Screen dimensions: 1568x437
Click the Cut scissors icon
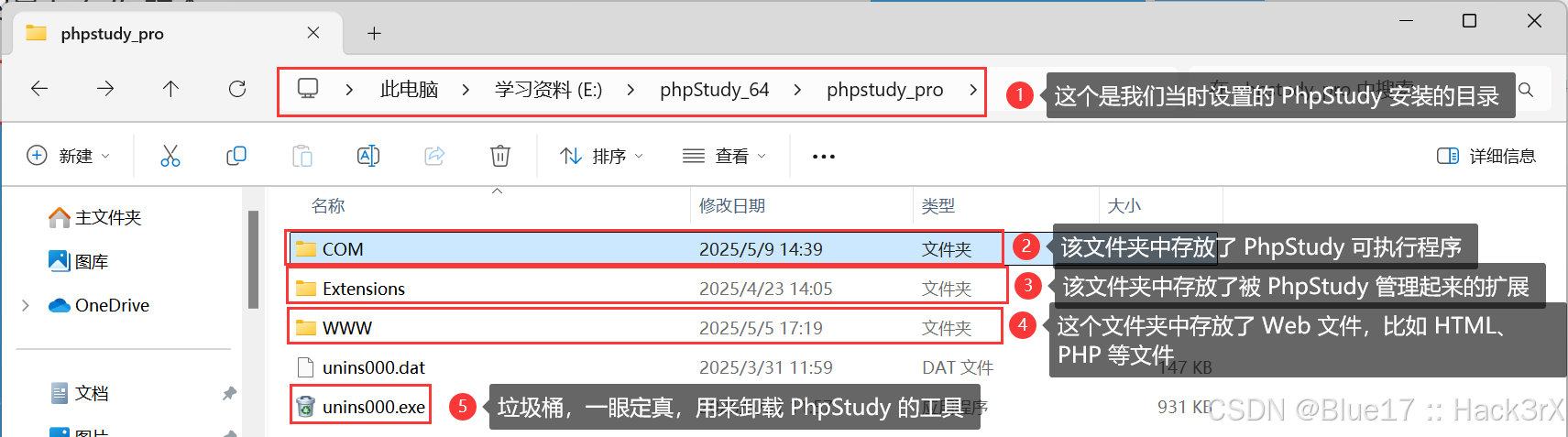pyautogui.click(x=170, y=156)
